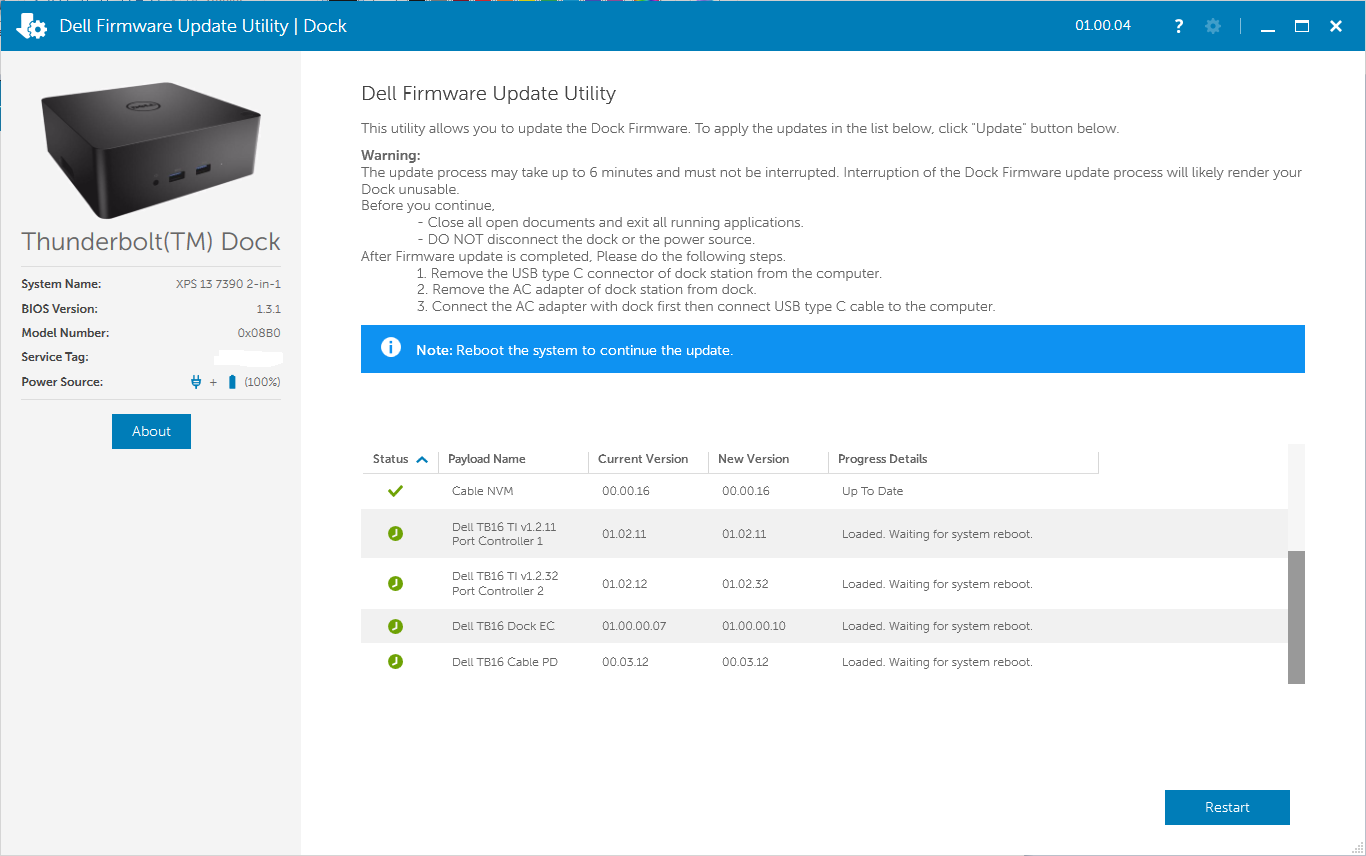1366x856 pixels.
Task: Click the BIOS Version value 1.3.1
Action: 268,309
